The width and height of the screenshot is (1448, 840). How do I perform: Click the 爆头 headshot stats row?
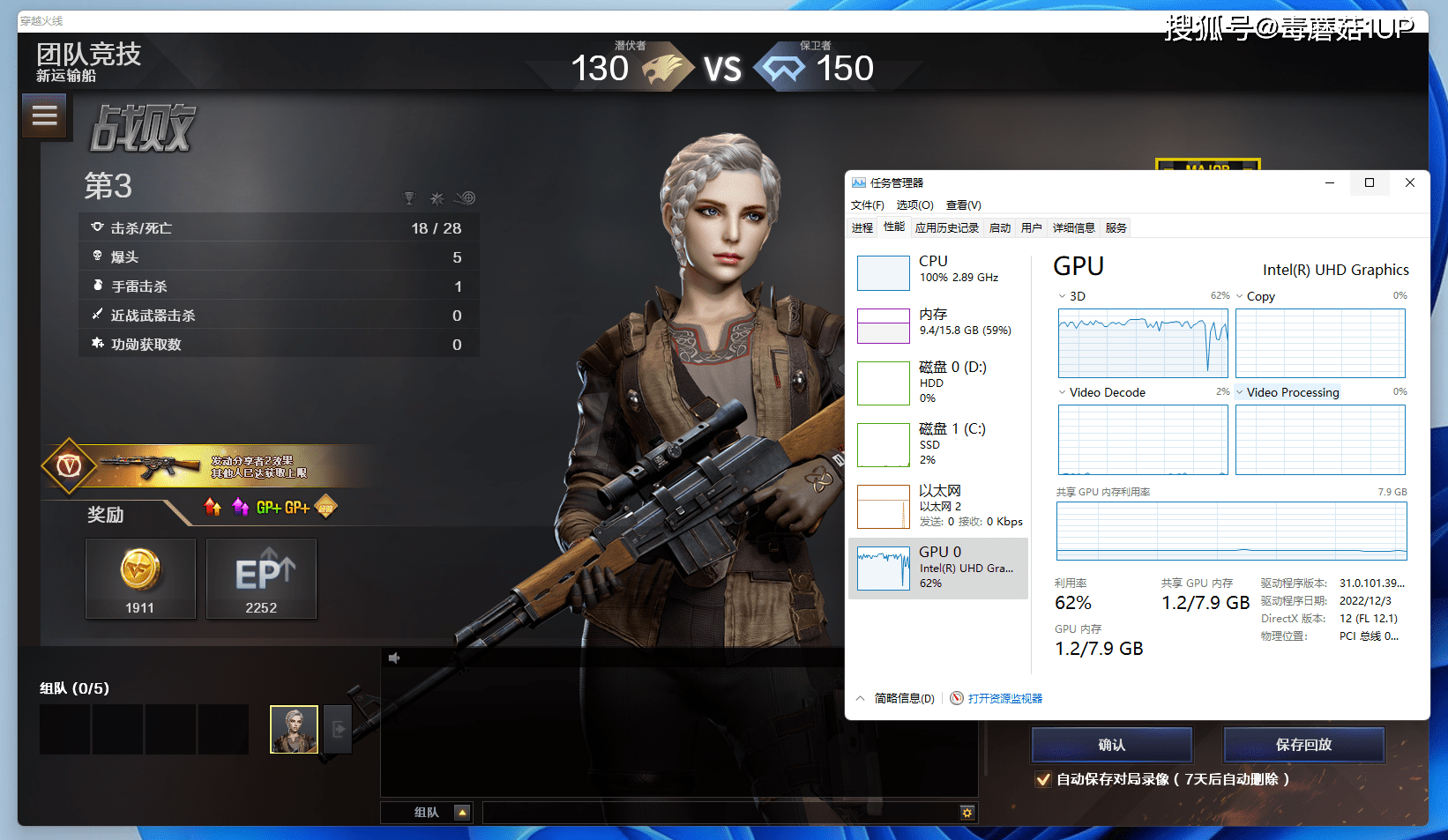point(280,256)
